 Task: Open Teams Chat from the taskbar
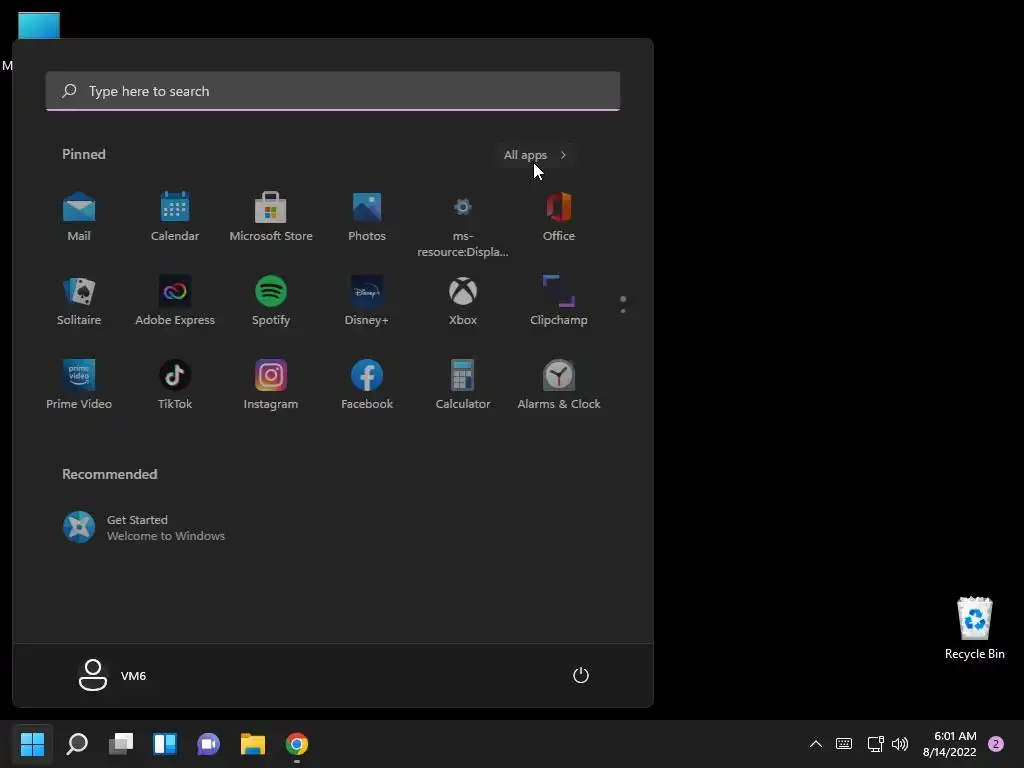208,744
